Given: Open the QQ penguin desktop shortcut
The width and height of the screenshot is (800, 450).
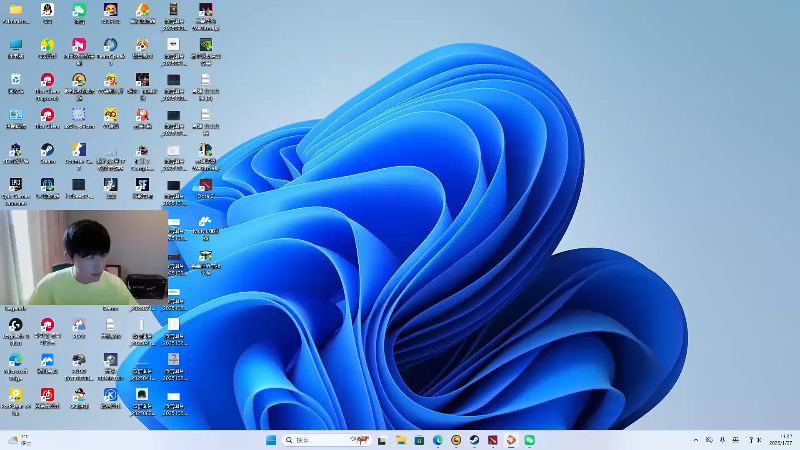Looking at the screenshot, I should (x=47, y=11).
